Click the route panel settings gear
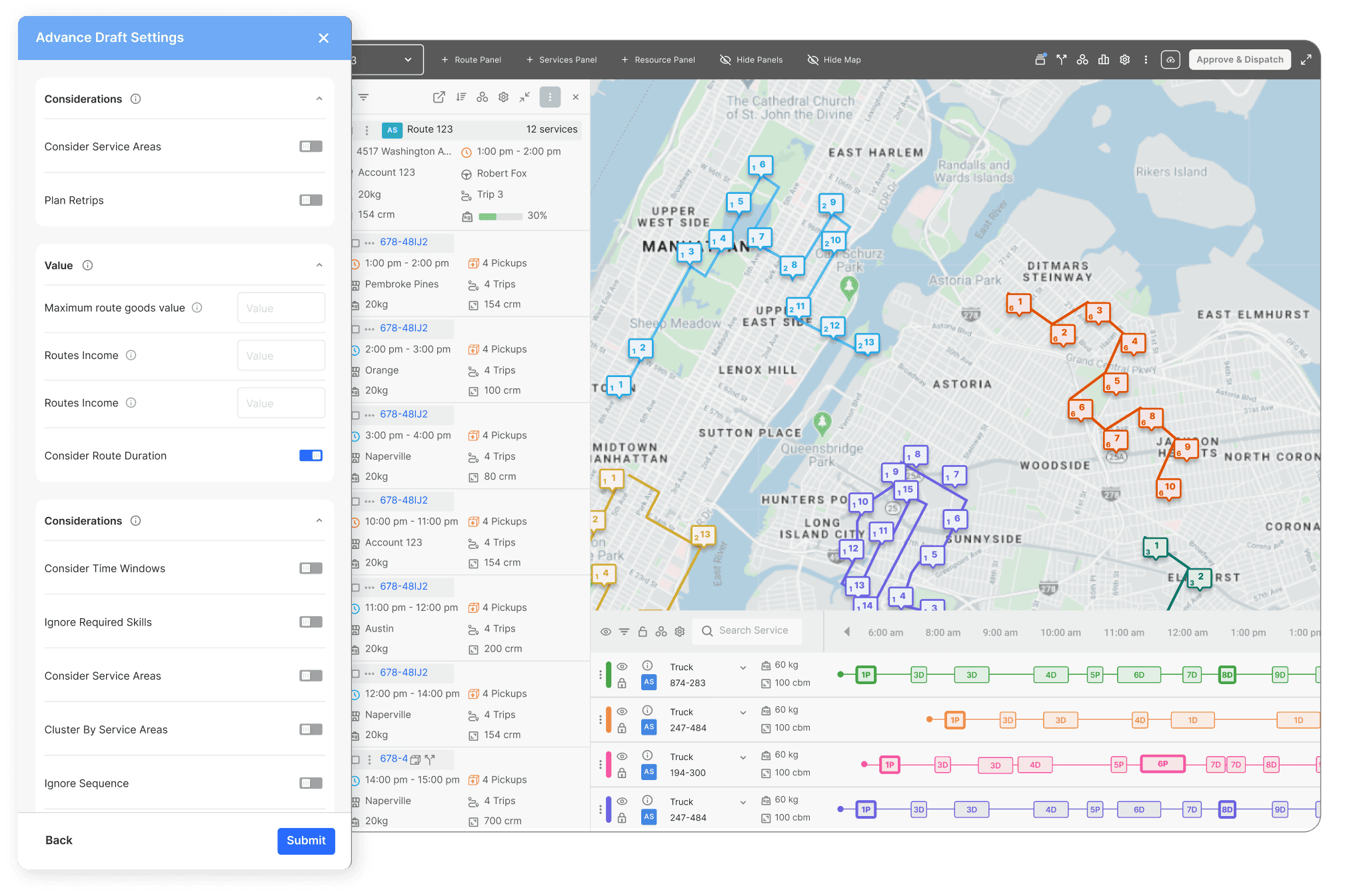The width and height of the screenshot is (1367, 896). pyautogui.click(x=503, y=97)
